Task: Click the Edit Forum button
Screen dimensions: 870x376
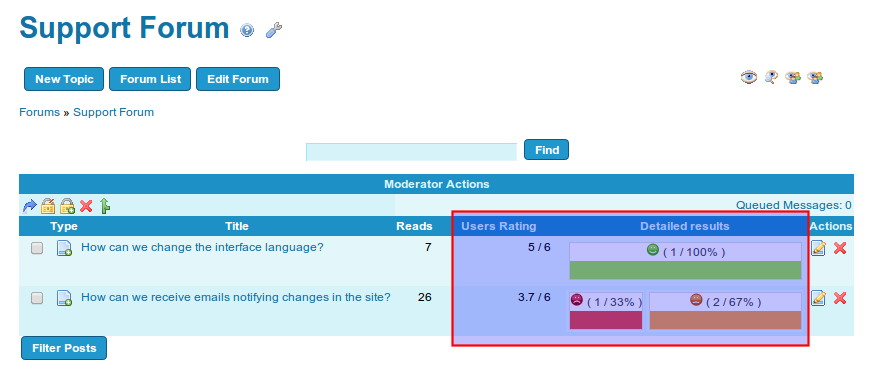Action: pos(238,79)
